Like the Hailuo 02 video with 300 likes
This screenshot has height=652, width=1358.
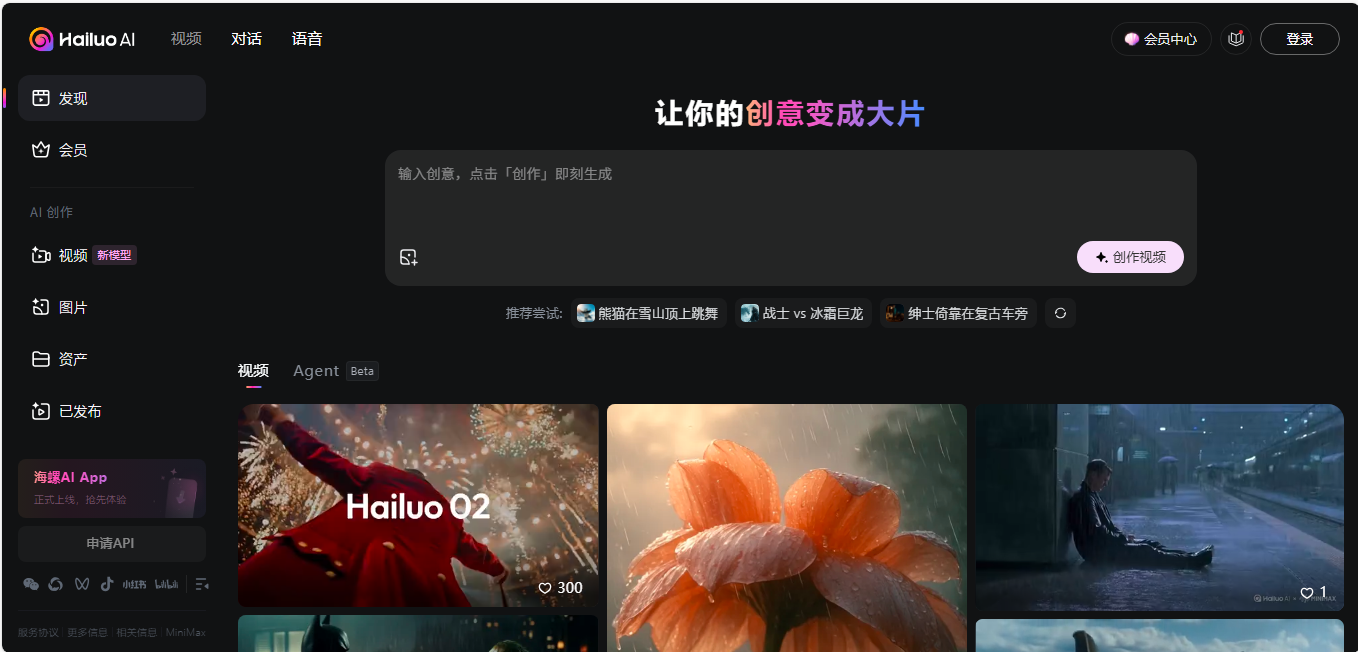point(560,588)
